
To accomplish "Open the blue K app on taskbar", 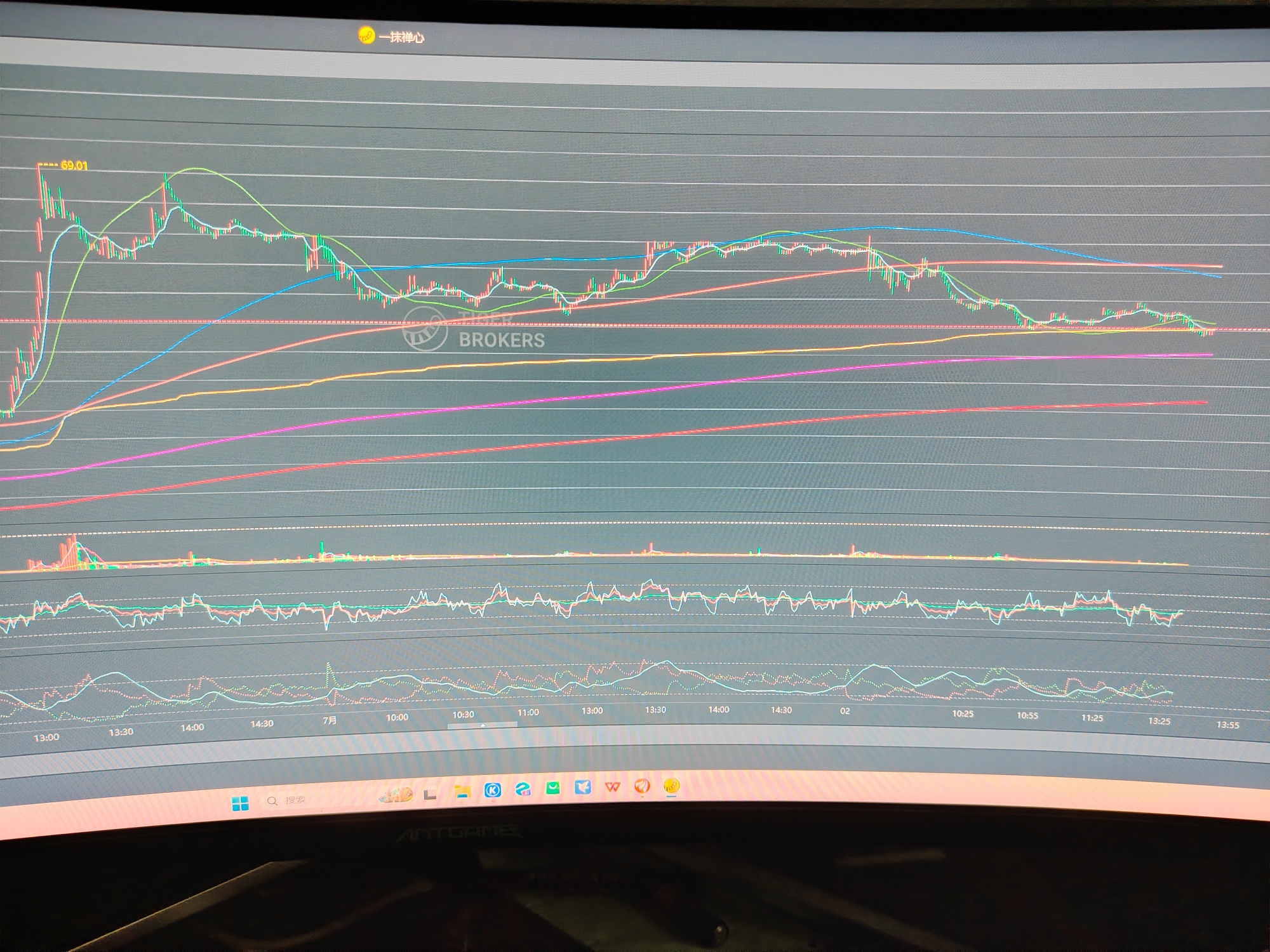I will click(493, 790).
